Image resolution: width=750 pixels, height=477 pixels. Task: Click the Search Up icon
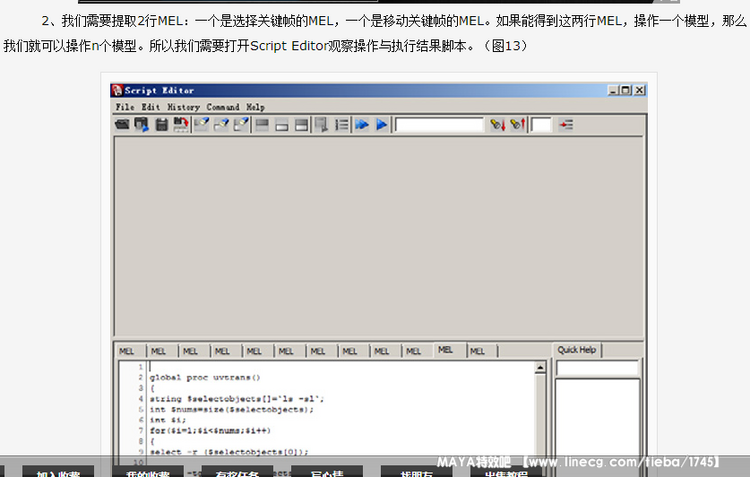(x=517, y=125)
